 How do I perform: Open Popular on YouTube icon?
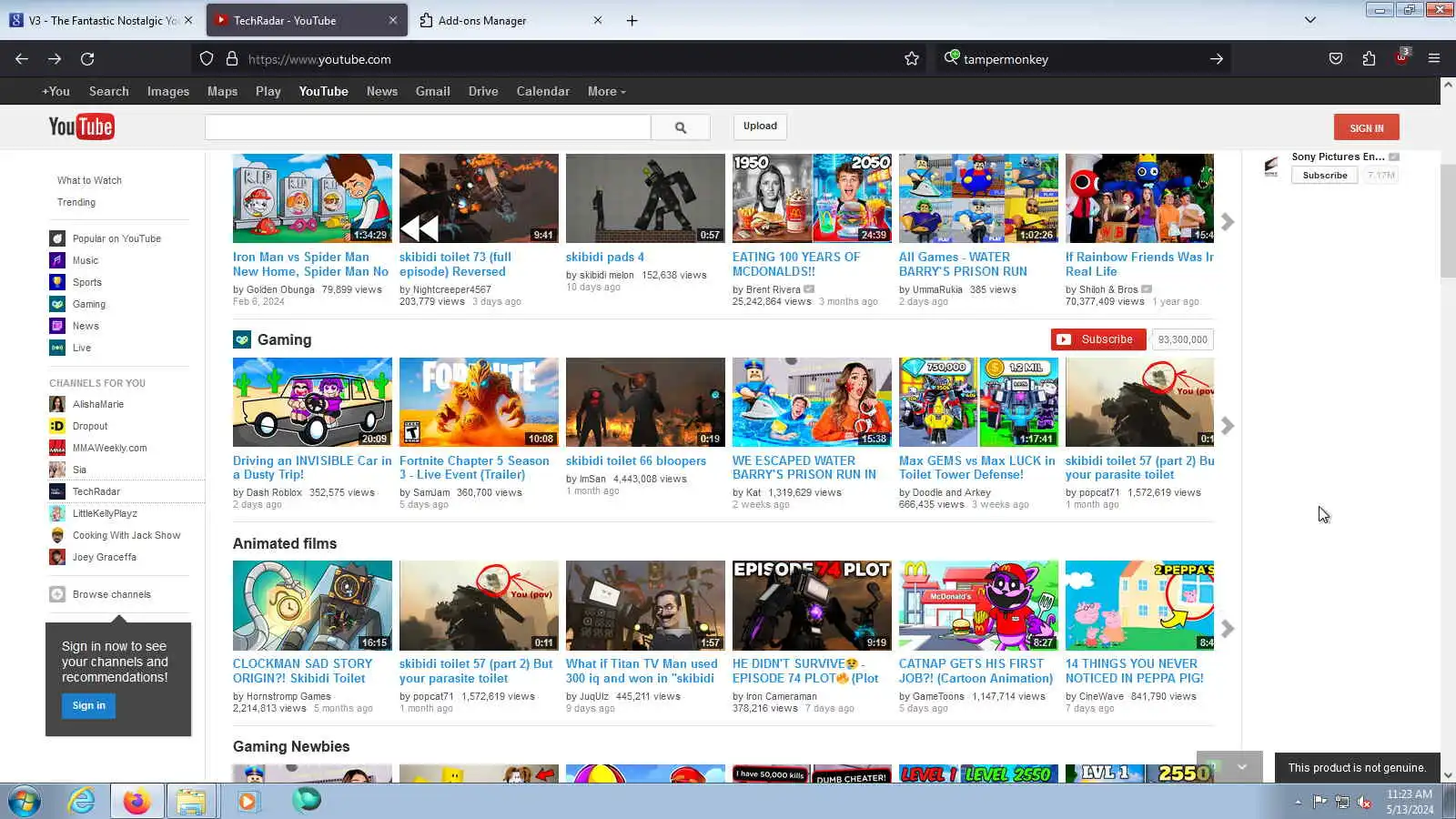pyautogui.click(x=57, y=238)
